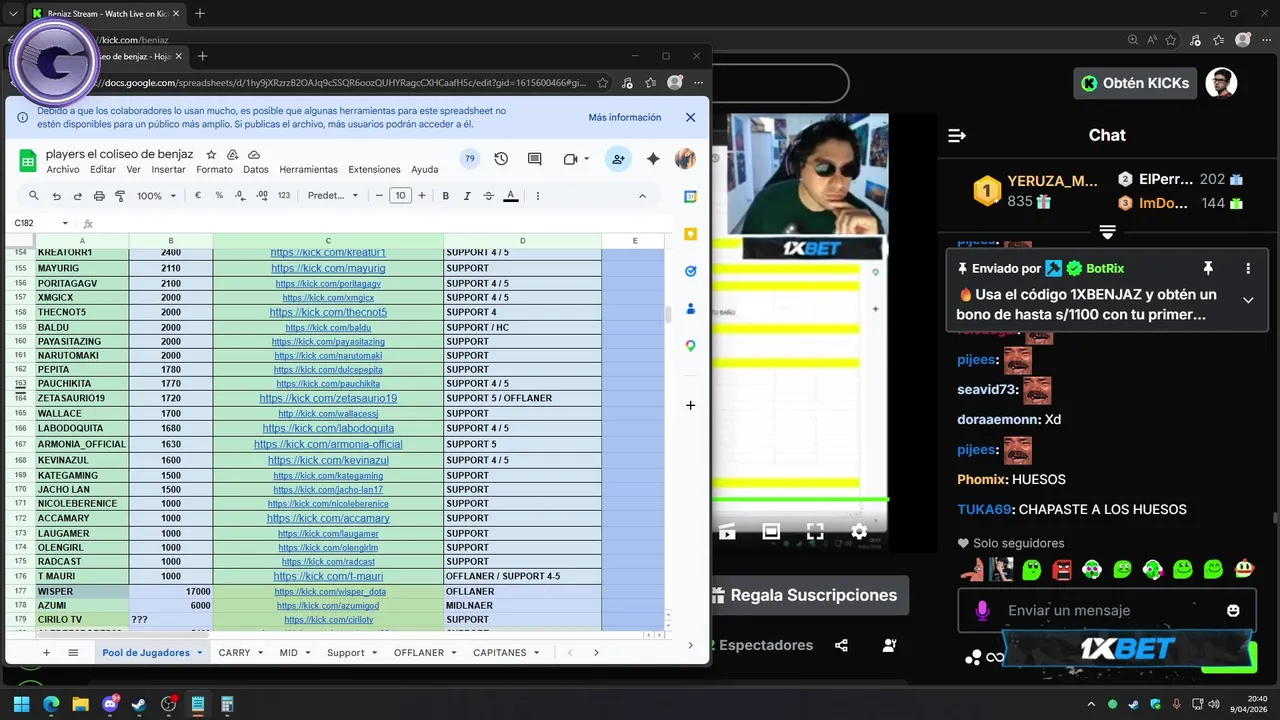1280x720 pixels.
Task: Toggle strikethrough formatting in Sheets
Action: 488,196
